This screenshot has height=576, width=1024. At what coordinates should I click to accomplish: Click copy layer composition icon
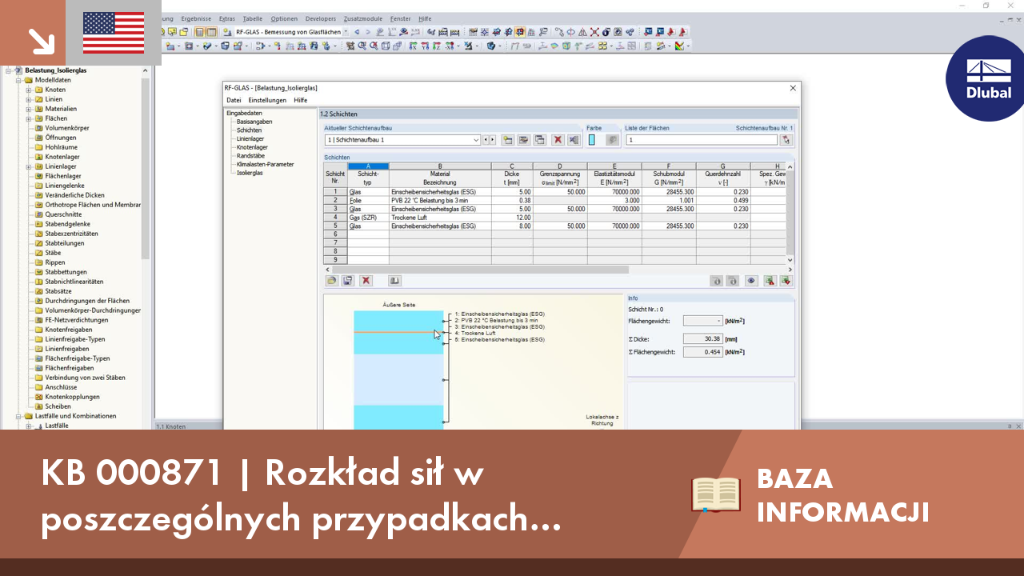540,140
